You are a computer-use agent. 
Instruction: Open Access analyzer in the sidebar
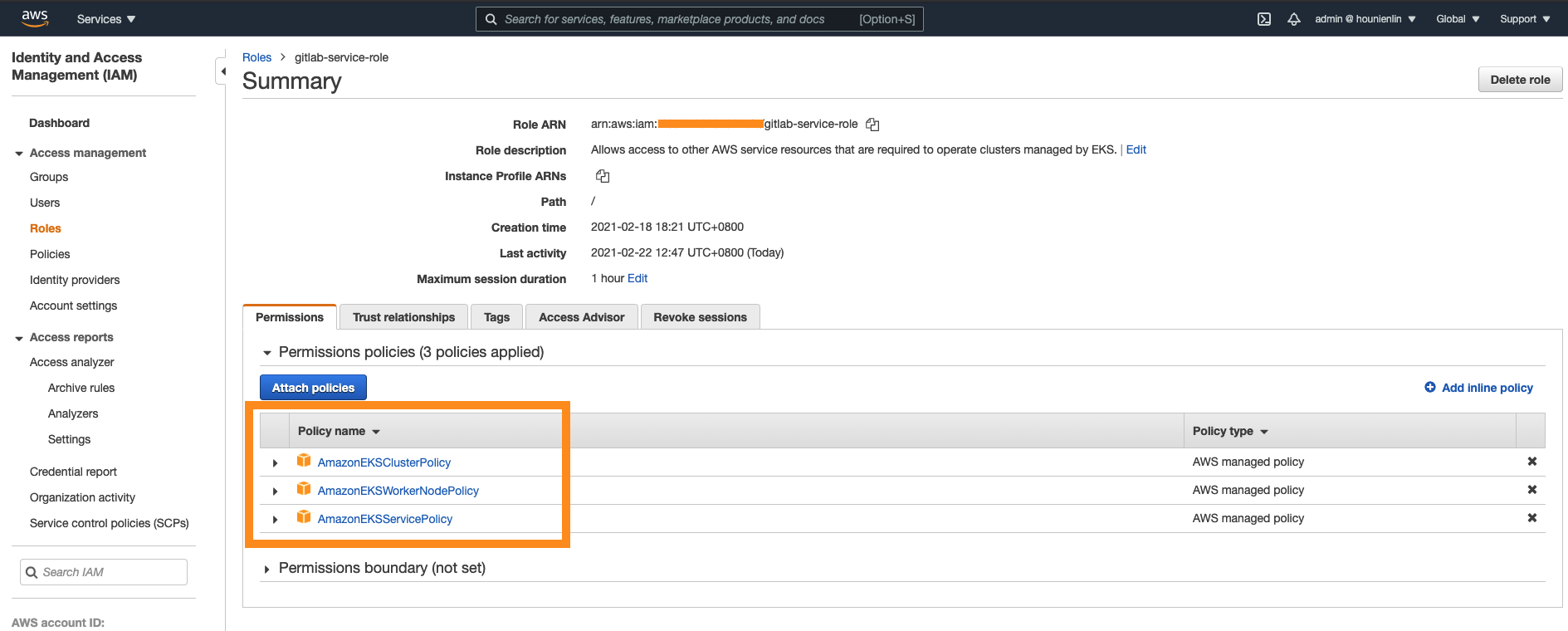(72, 362)
